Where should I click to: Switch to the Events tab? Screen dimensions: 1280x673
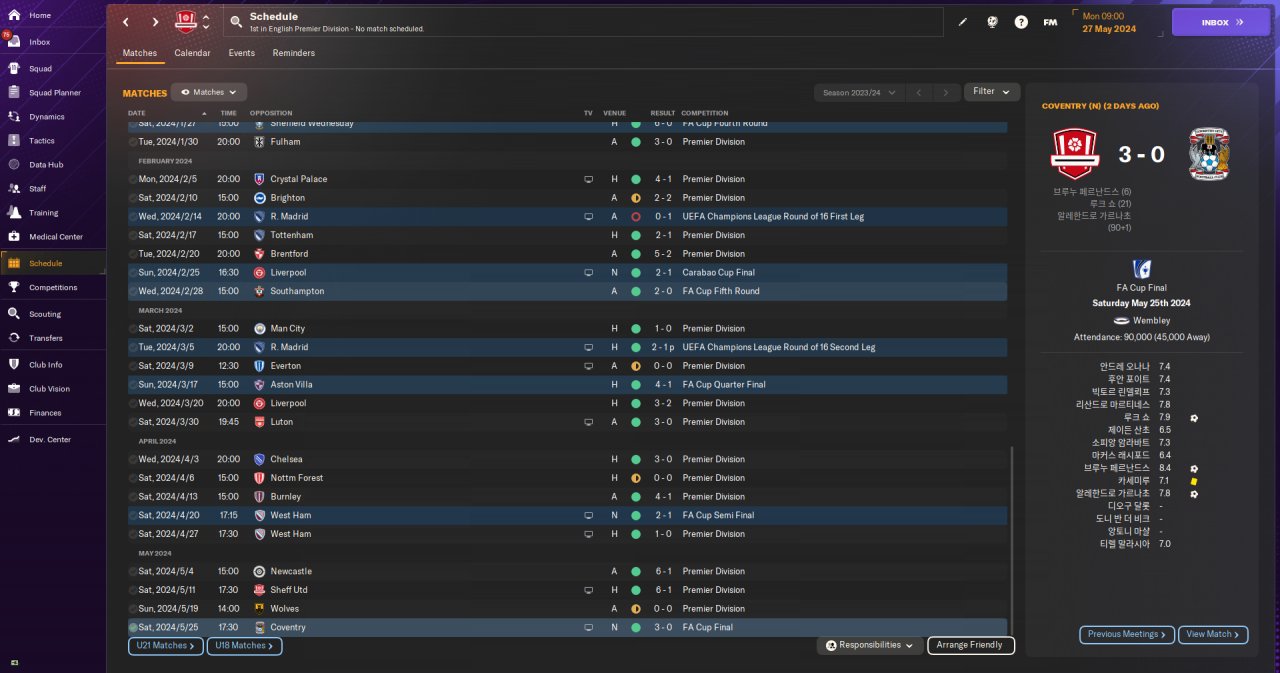point(241,53)
